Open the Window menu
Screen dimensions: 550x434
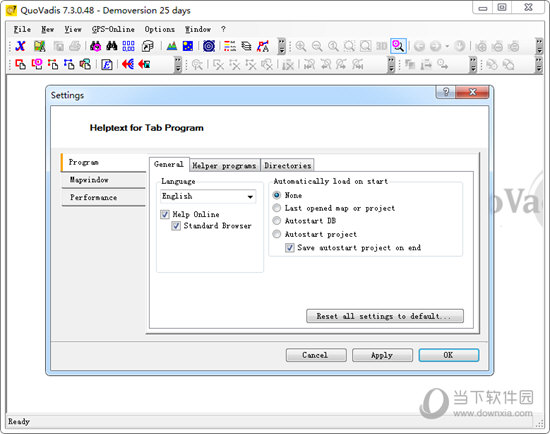[x=198, y=29]
